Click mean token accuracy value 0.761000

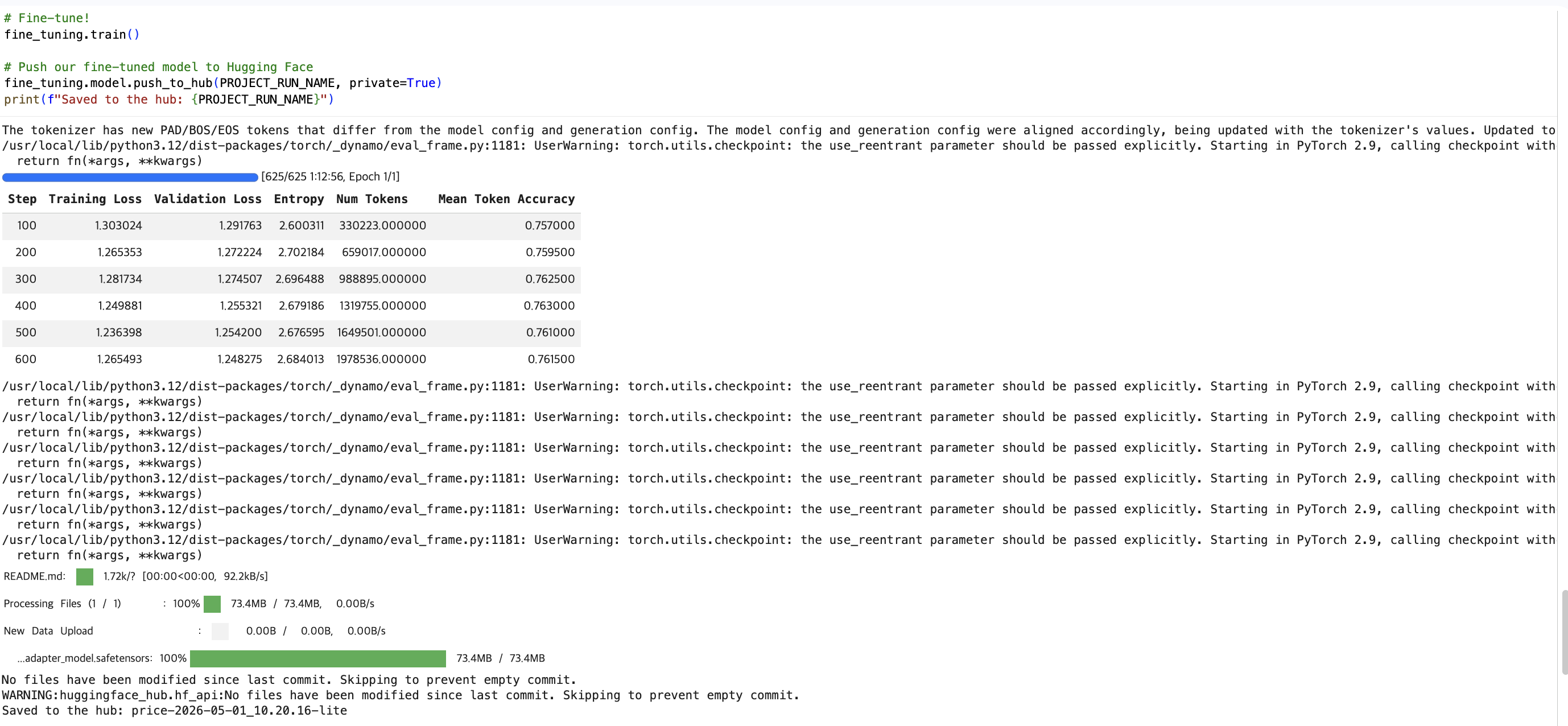coord(550,332)
